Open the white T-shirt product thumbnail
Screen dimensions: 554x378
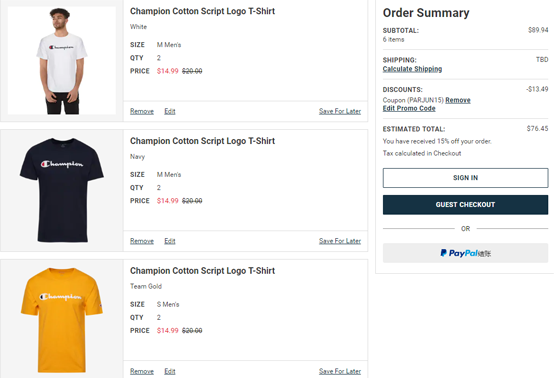coord(62,60)
